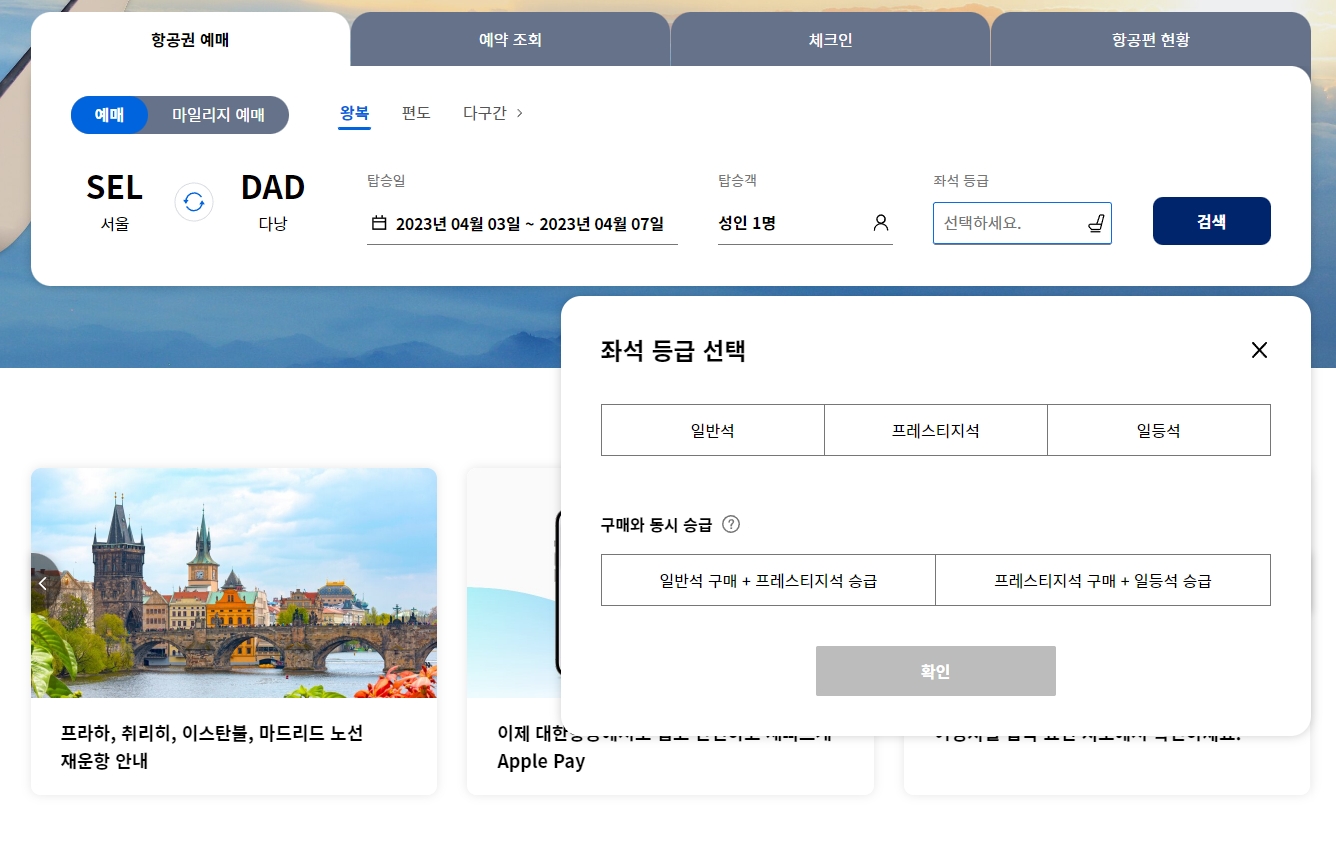Select 일반석 seat class

(x=712, y=429)
